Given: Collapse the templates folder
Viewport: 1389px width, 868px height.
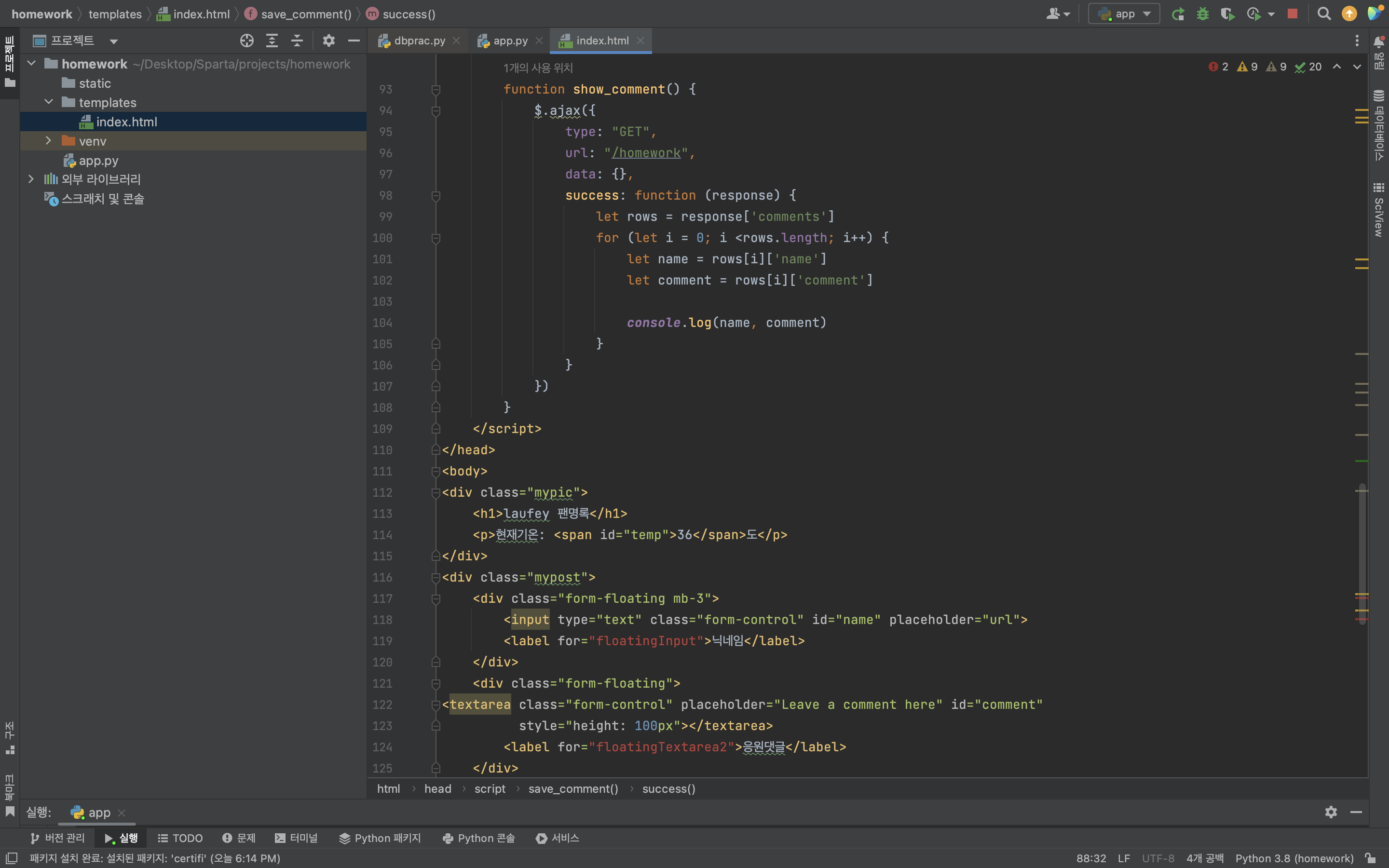Looking at the screenshot, I should point(49,102).
